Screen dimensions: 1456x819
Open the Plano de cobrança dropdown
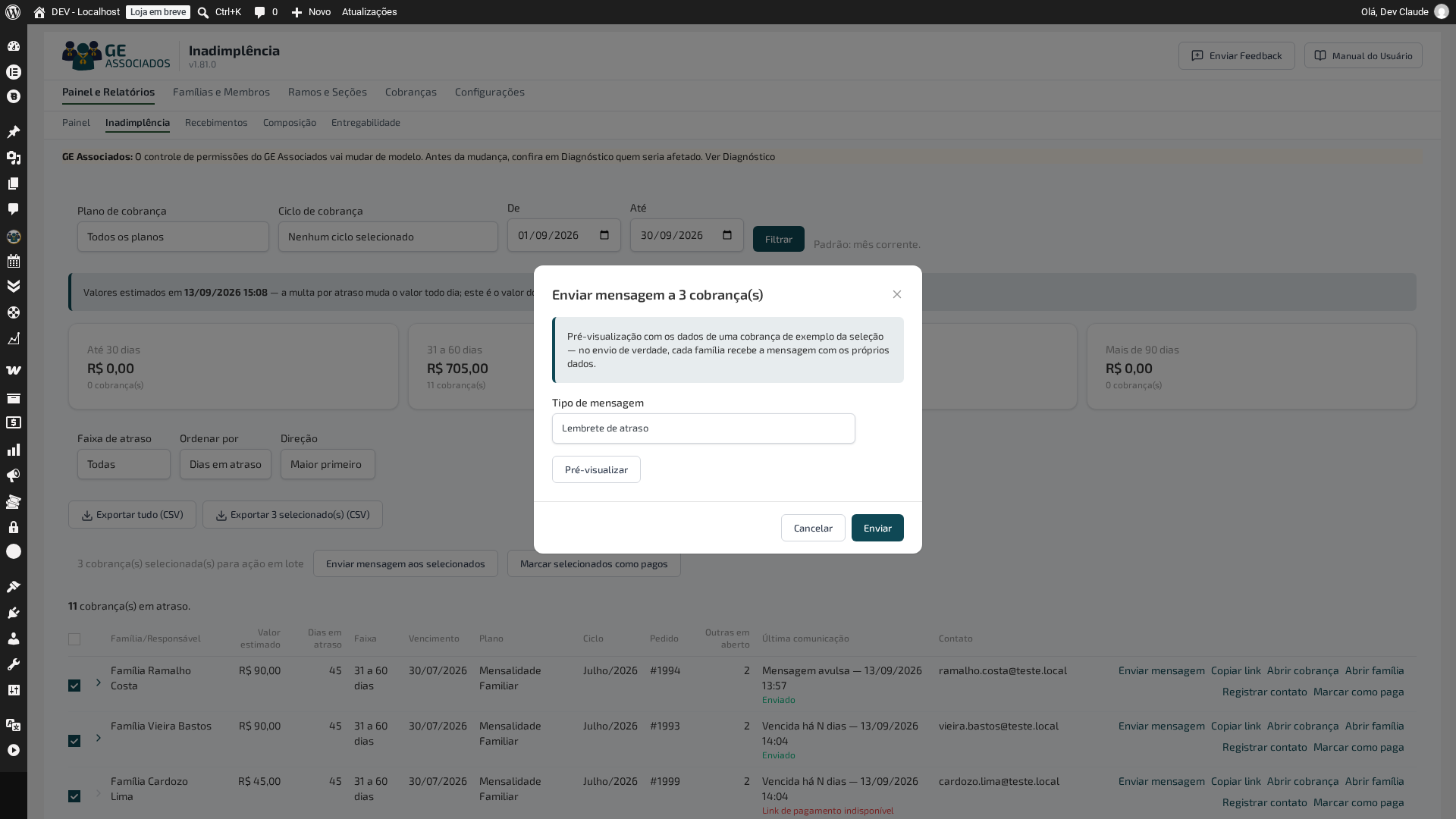tap(173, 237)
